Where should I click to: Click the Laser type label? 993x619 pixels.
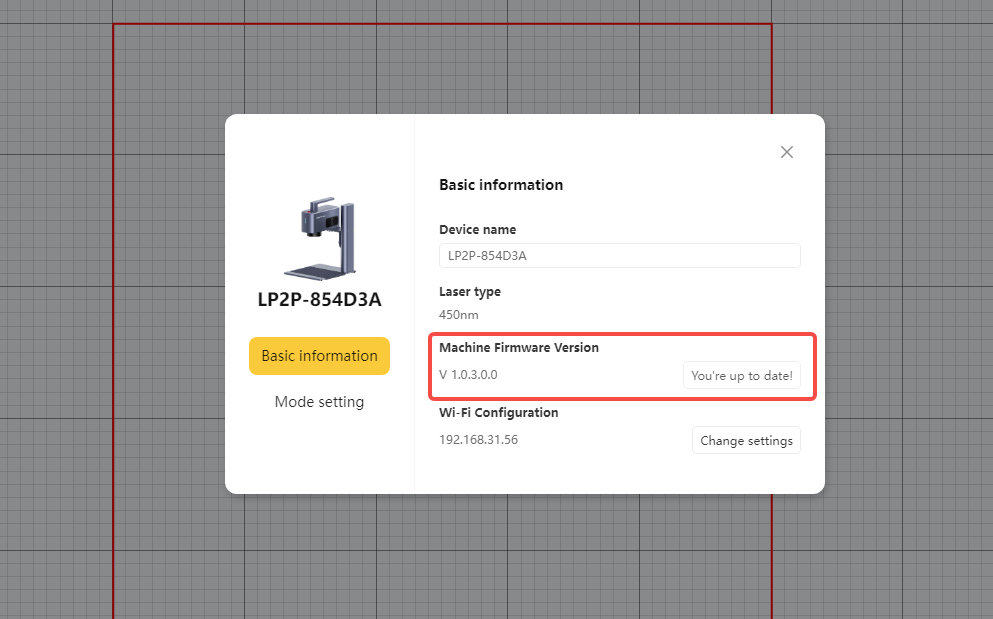470,291
